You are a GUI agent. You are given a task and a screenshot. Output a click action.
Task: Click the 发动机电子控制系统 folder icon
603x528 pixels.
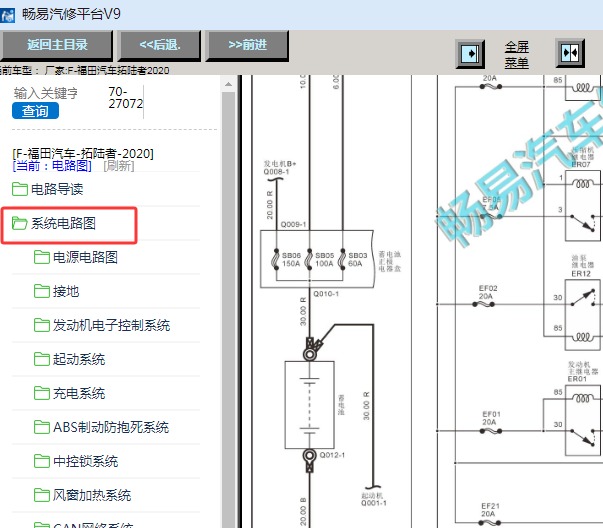(42, 325)
